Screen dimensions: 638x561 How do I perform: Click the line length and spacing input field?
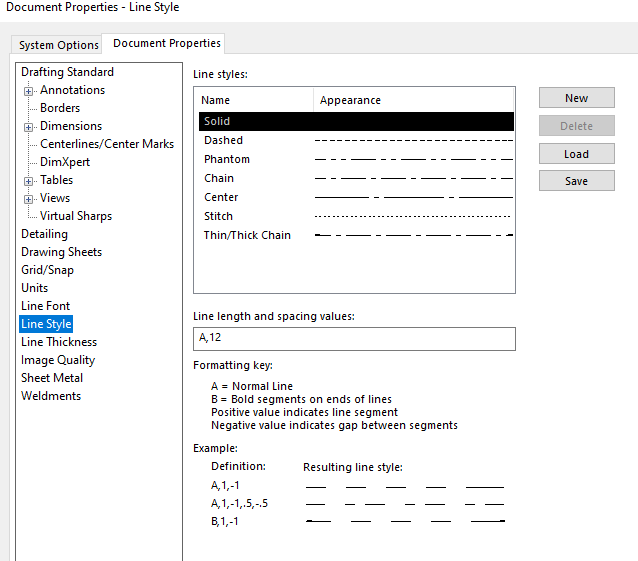click(x=354, y=339)
